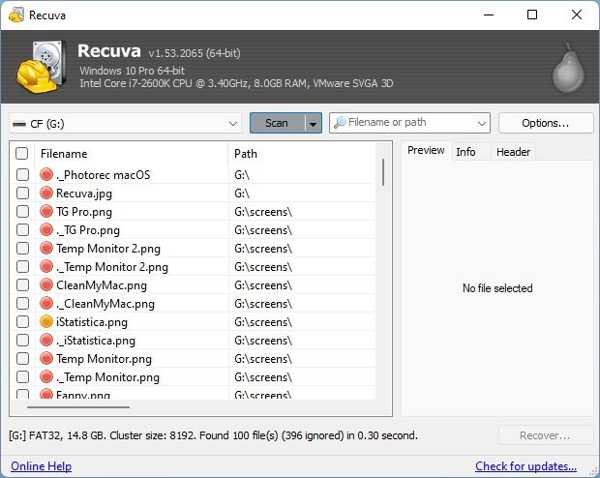Click the red status dot for ._CleanMyMac.png
This screenshot has height=478, width=600.
[46, 303]
